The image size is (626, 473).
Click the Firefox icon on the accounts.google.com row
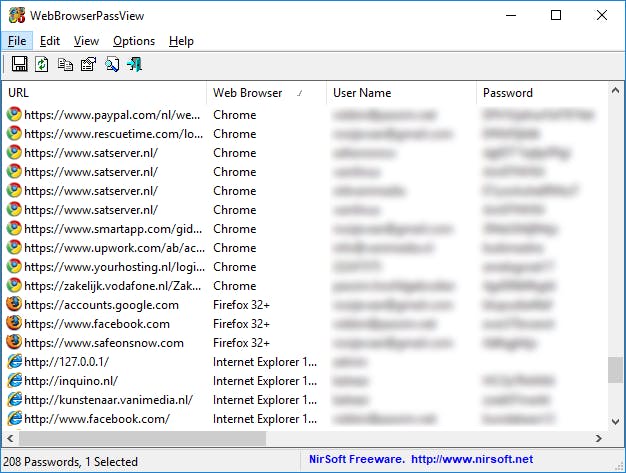pyautogui.click(x=14, y=305)
